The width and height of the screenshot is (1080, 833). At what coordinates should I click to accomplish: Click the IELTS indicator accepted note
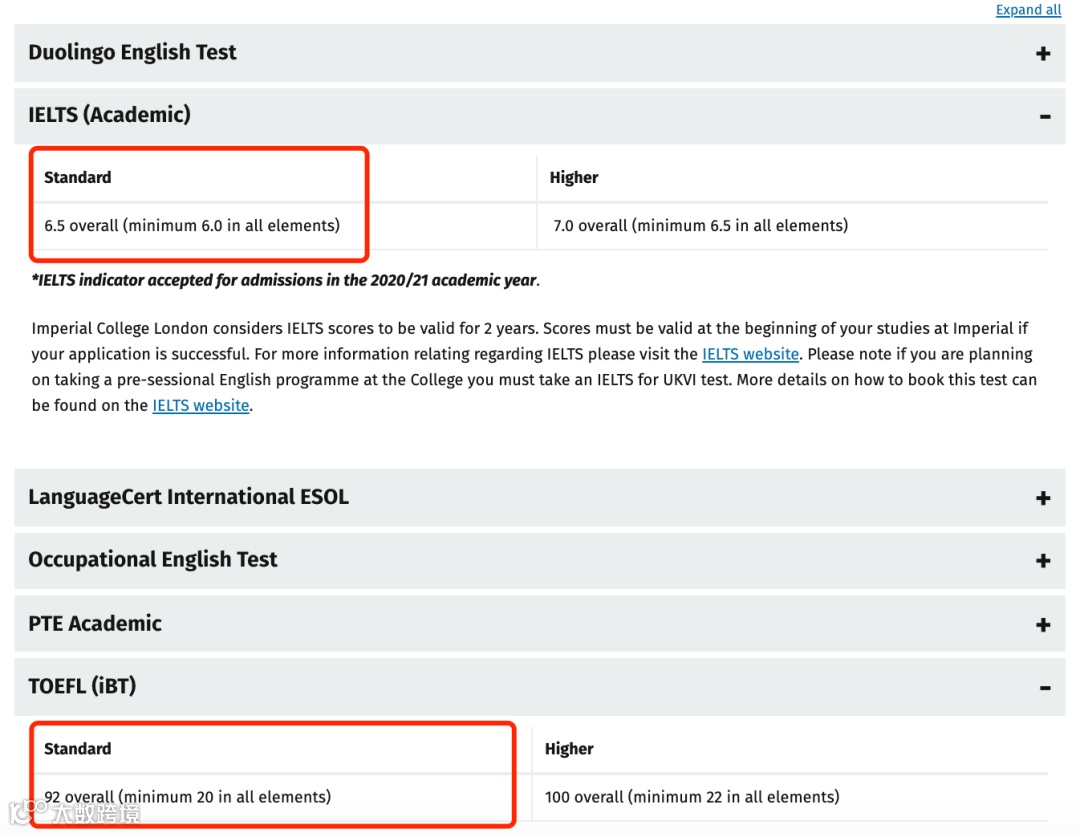[x=286, y=280]
